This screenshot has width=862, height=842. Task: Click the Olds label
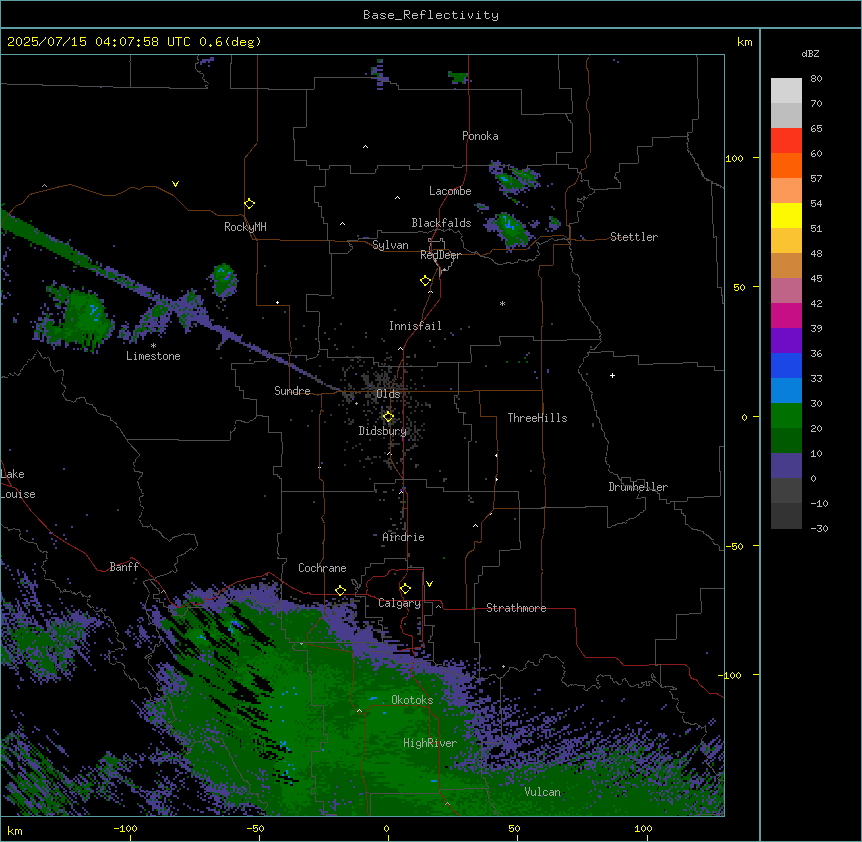388,394
